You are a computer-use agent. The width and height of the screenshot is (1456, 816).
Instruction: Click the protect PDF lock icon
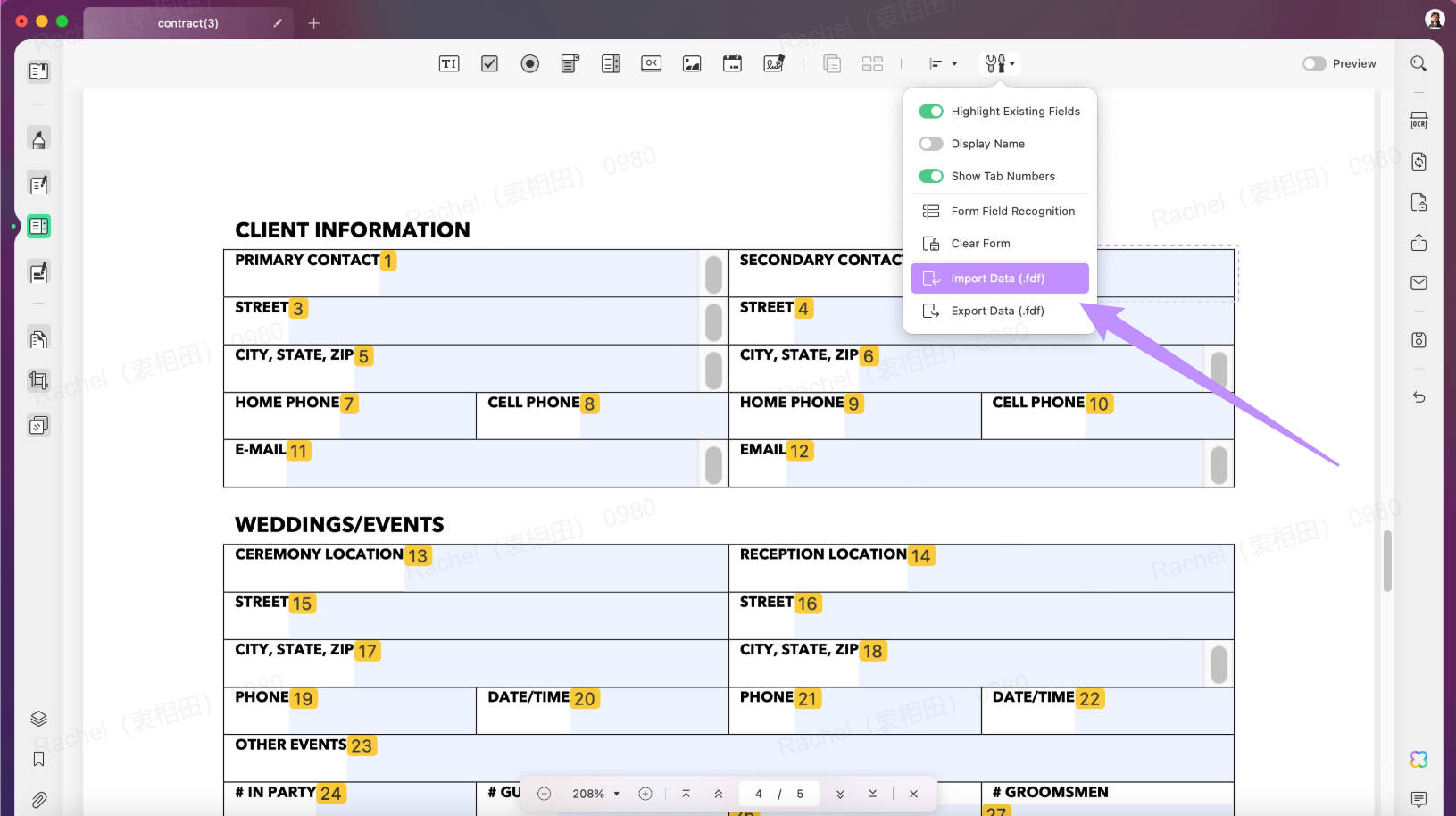click(x=1419, y=202)
